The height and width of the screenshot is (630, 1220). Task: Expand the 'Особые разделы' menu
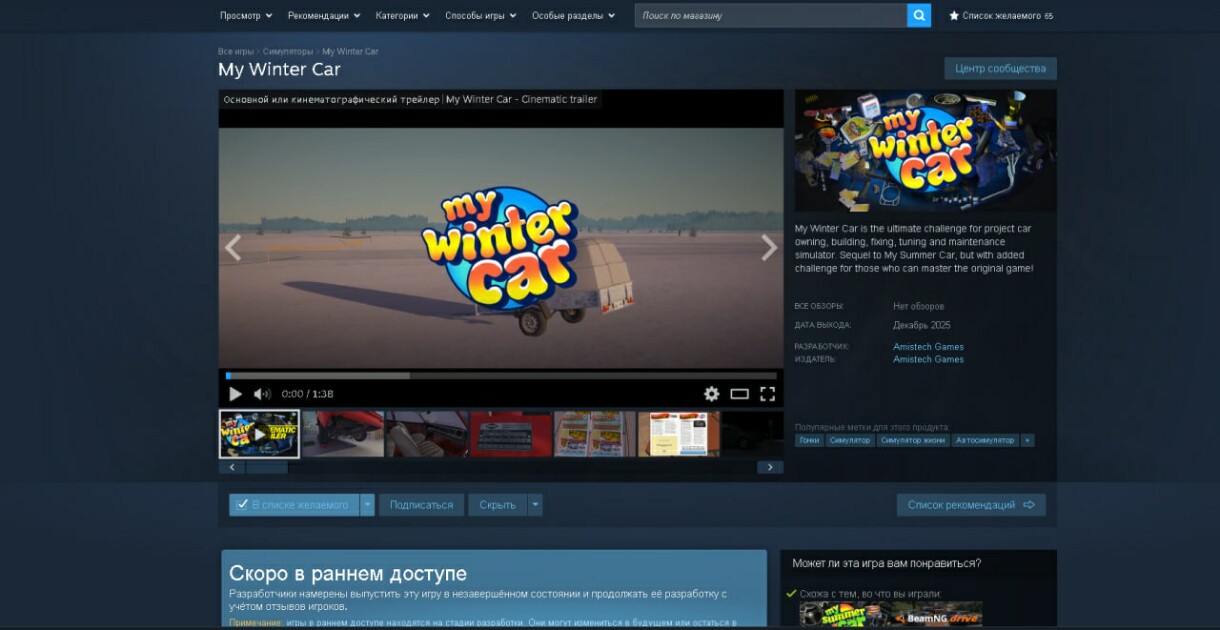(573, 16)
